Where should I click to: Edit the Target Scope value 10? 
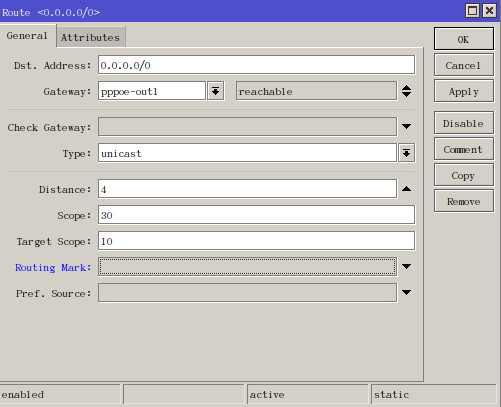tap(256, 241)
